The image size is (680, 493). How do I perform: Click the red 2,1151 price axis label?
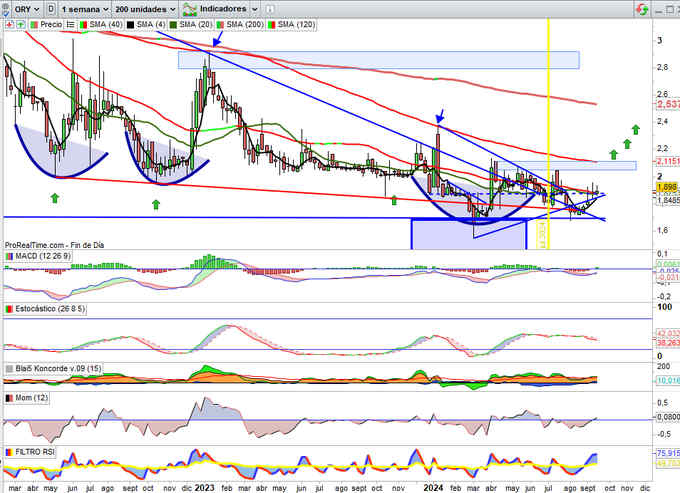[x=668, y=161]
